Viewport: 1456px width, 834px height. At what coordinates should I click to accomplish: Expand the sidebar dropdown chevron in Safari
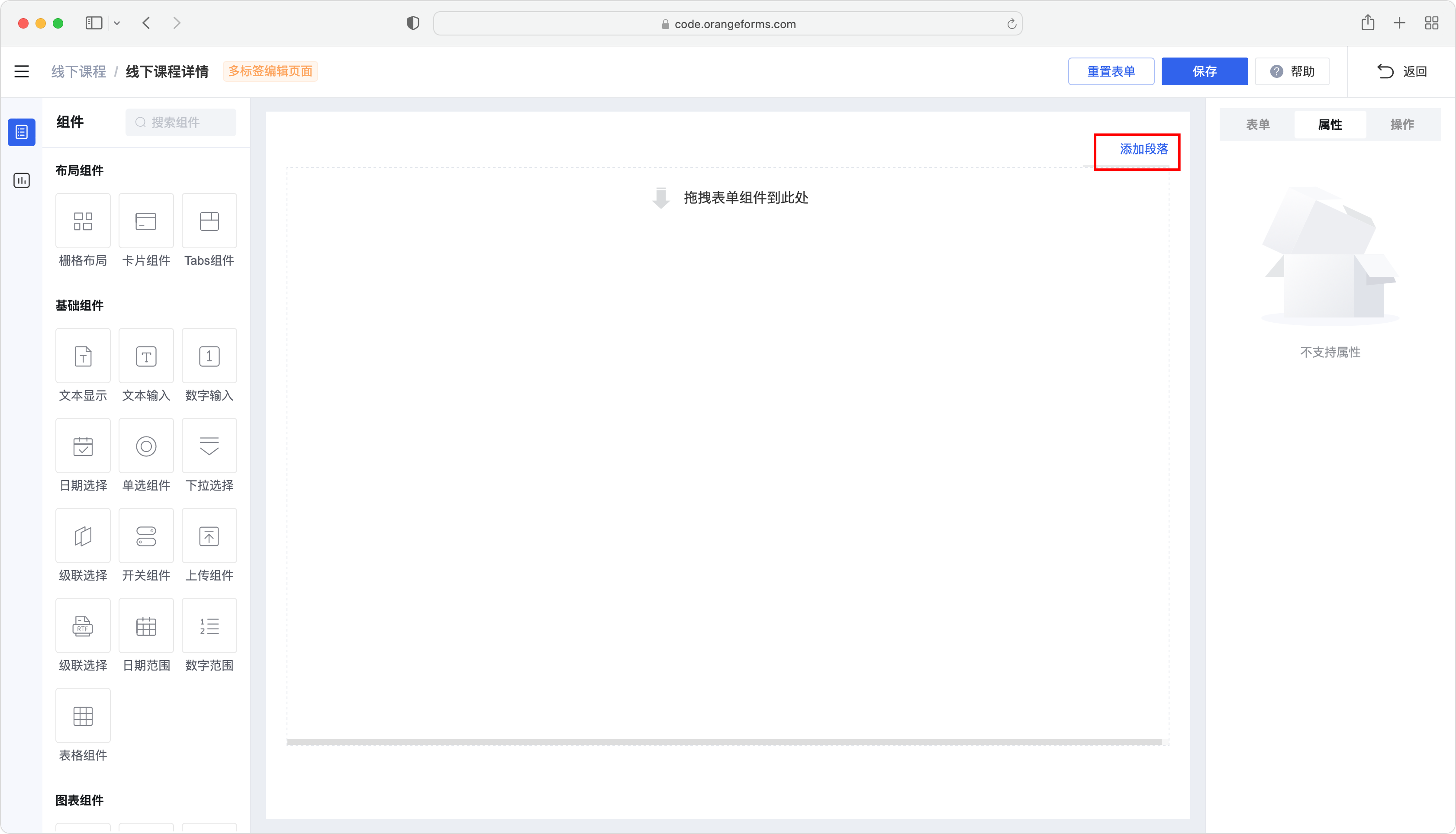[x=117, y=23]
